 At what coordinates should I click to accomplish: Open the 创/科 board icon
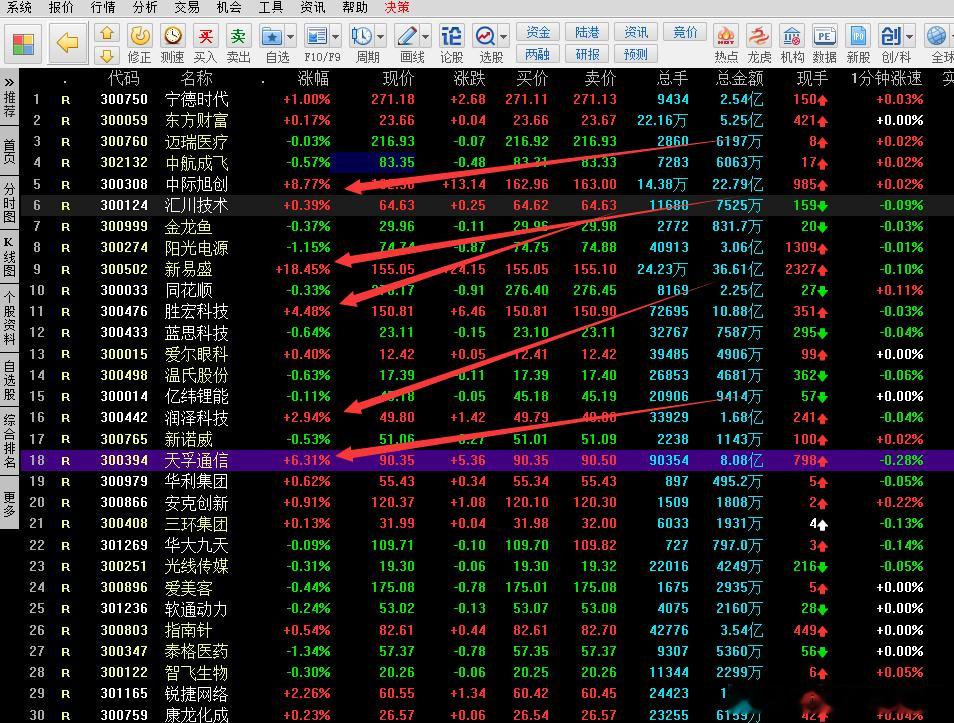[891, 36]
